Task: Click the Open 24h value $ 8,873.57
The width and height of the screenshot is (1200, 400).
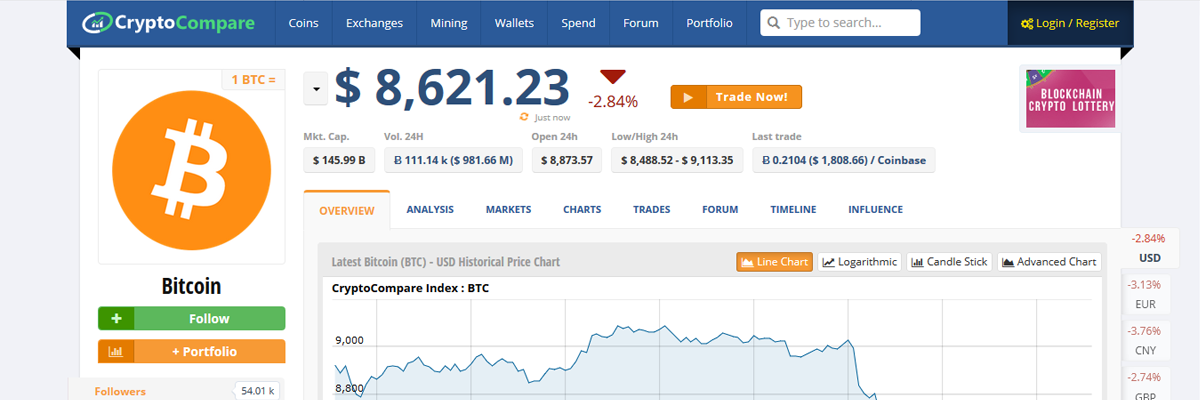Action: click(566, 160)
